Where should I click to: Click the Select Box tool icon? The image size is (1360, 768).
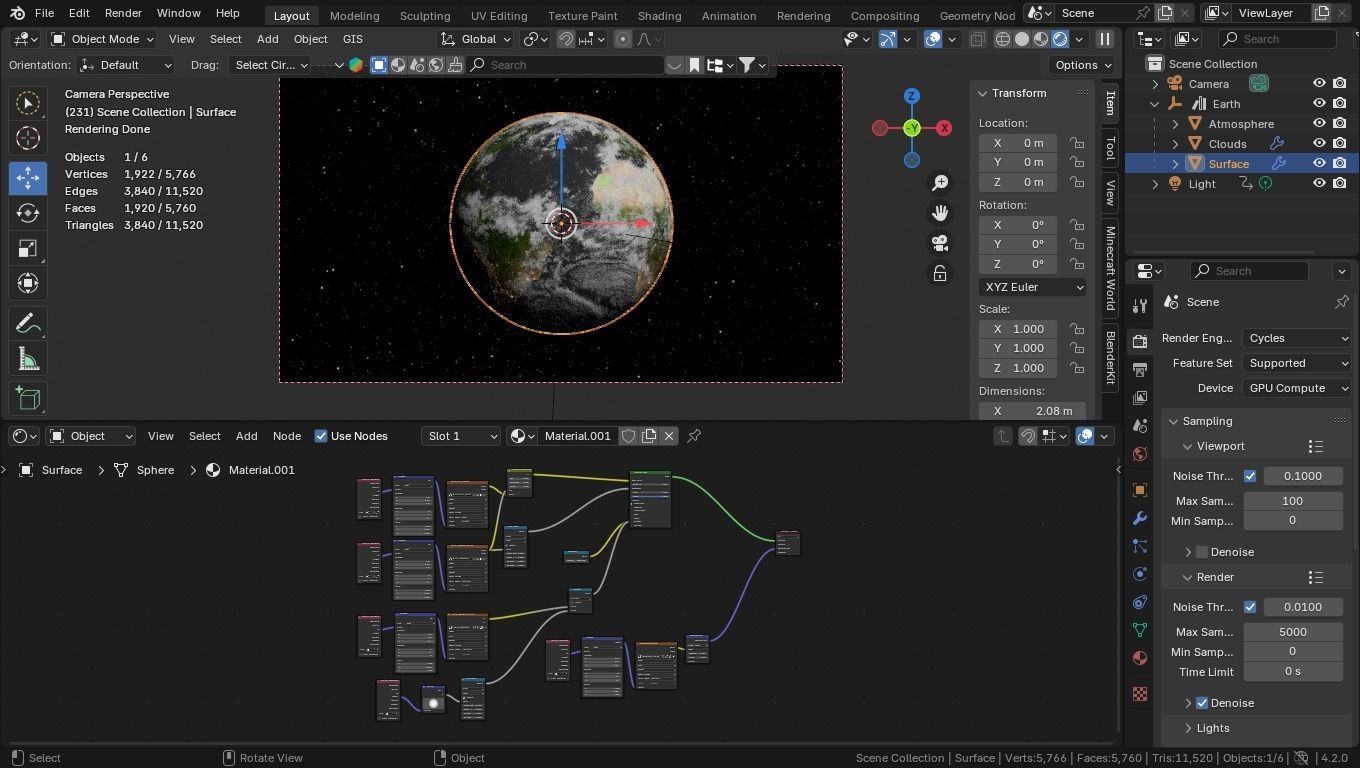[x=28, y=103]
